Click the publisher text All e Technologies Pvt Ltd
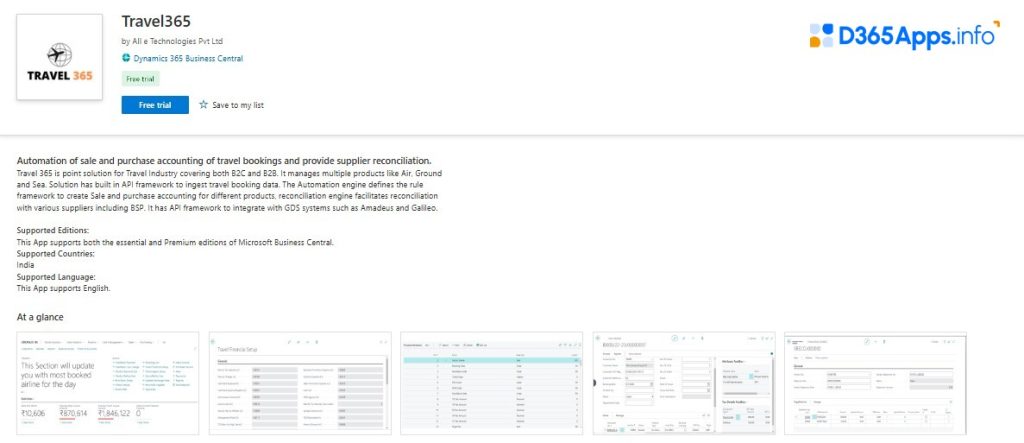 pos(178,41)
